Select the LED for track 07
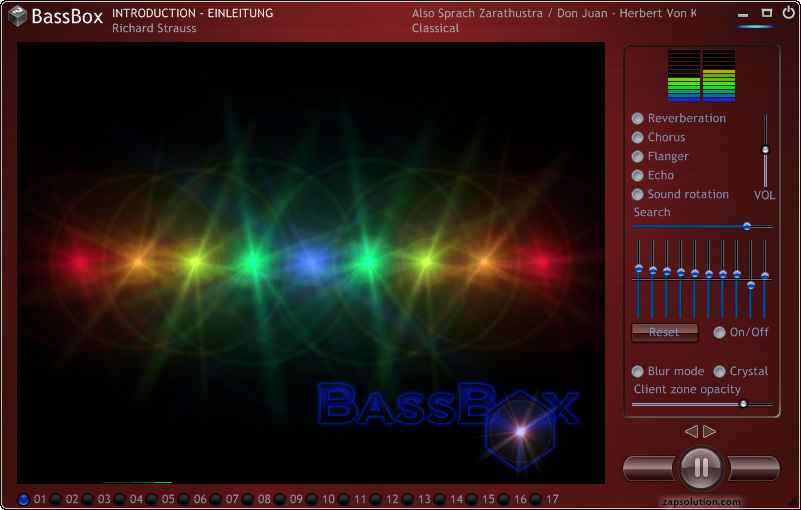This screenshot has height=510, width=801. pos(216,499)
